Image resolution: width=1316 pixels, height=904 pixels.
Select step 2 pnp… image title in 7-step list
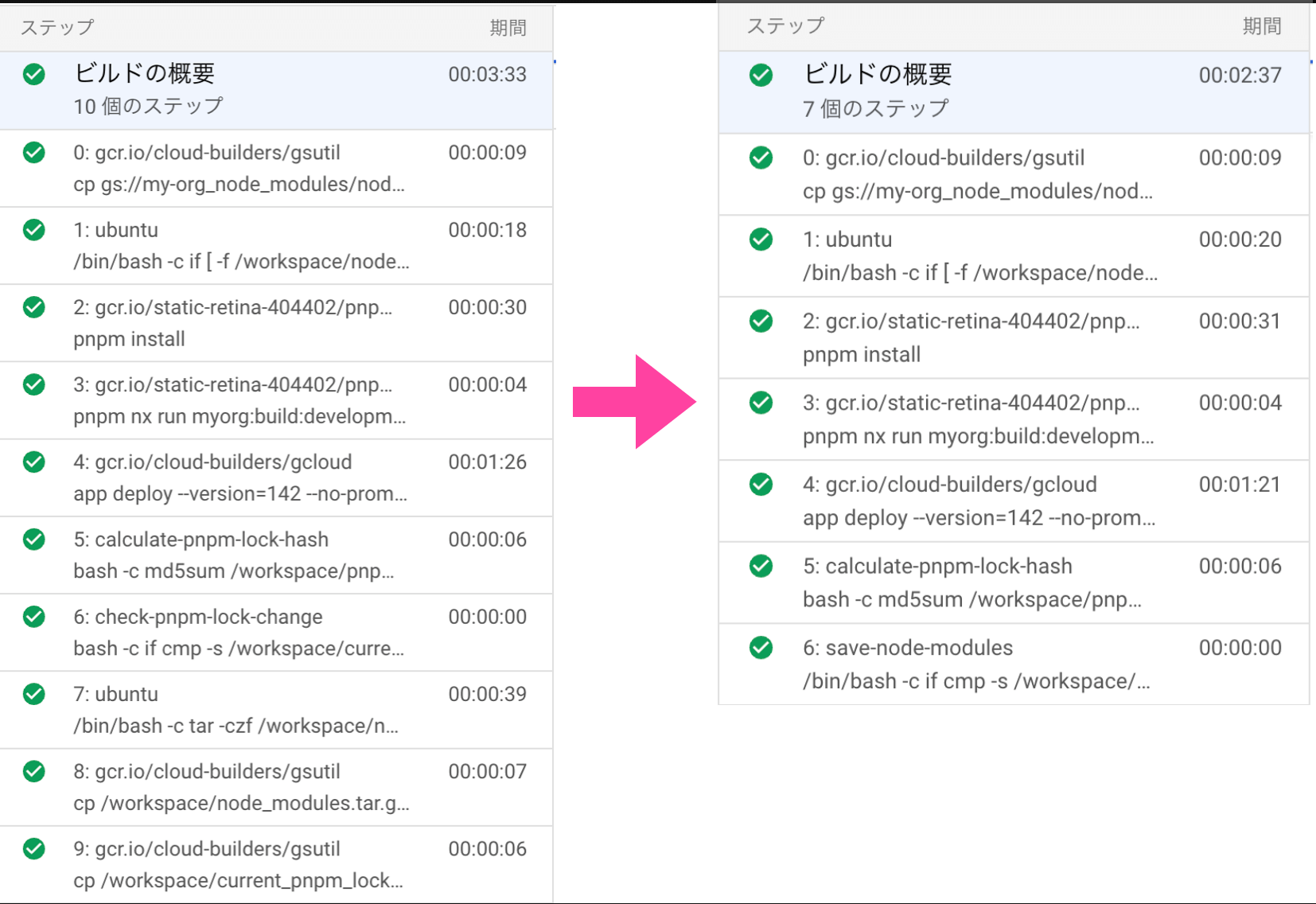point(971,321)
